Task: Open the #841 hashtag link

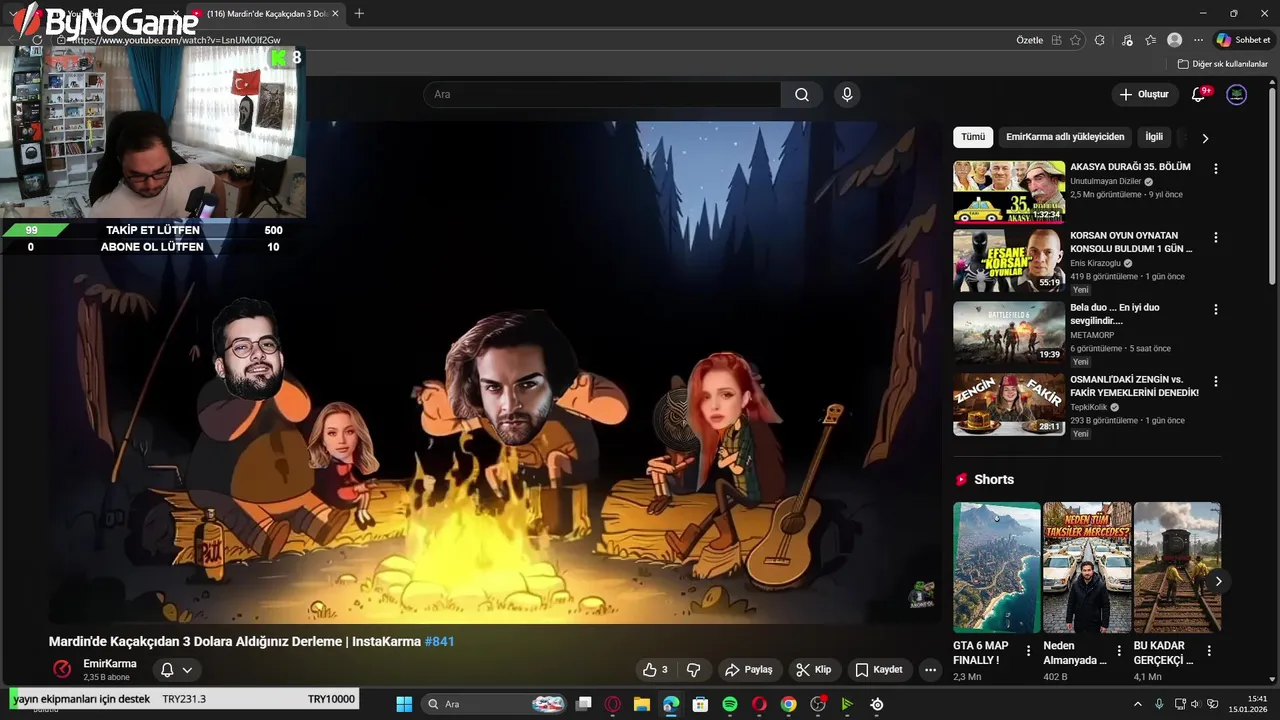Action: pos(439,641)
